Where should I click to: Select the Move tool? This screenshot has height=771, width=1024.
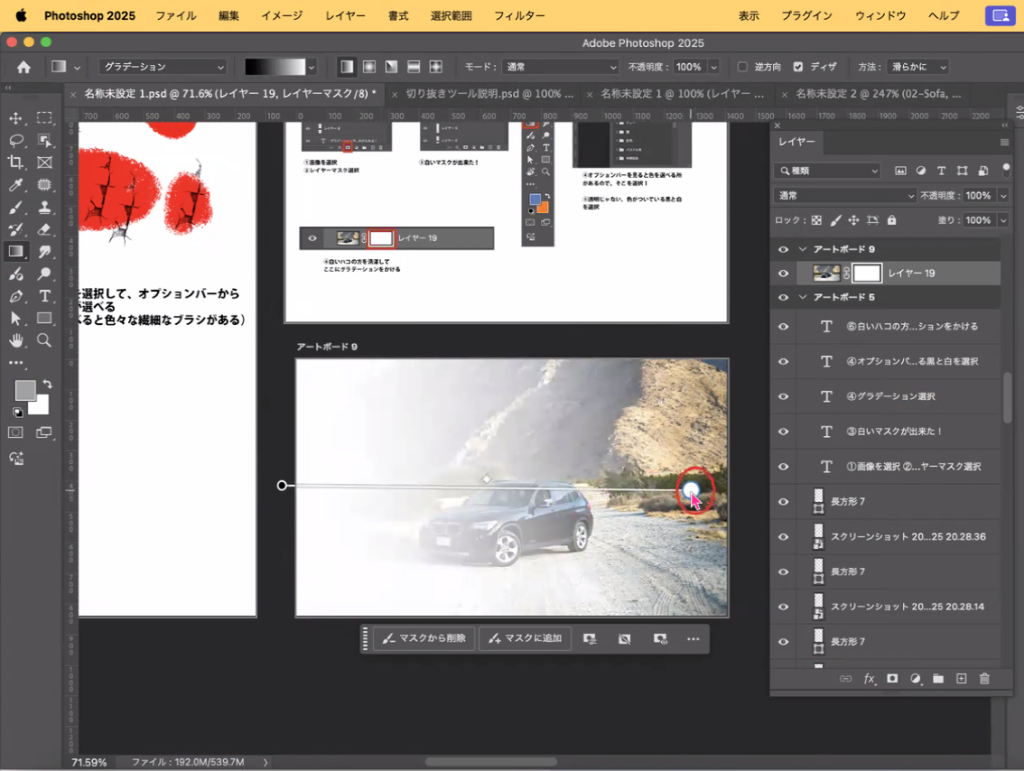point(16,118)
